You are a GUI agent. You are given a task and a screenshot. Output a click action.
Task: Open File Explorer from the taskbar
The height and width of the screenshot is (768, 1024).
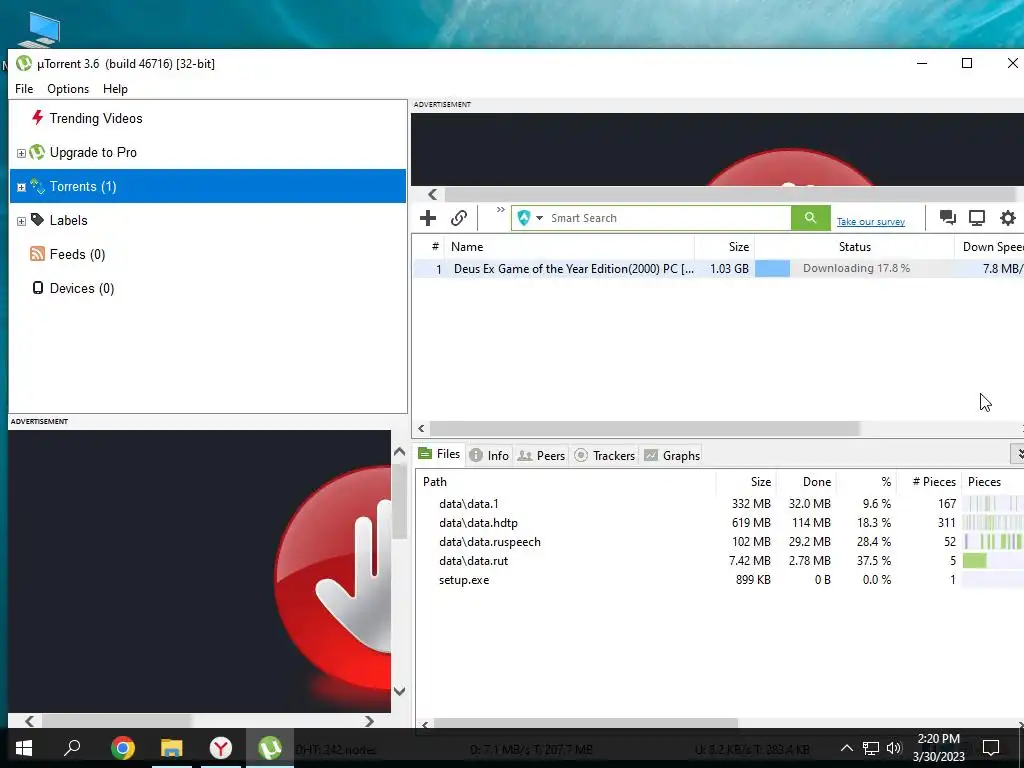[172, 748]
